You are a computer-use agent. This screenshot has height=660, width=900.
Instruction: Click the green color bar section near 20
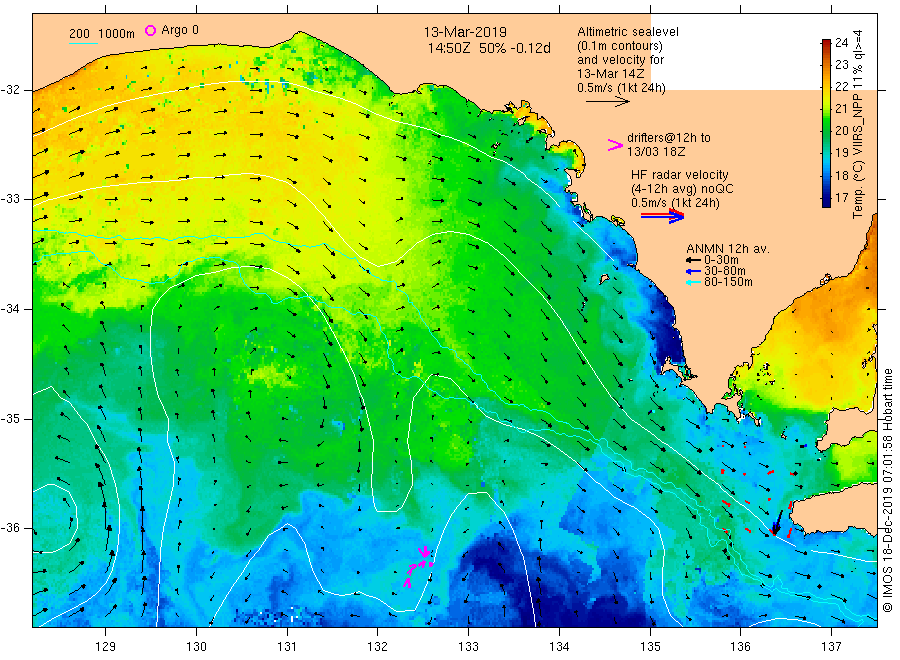(826, 130)
